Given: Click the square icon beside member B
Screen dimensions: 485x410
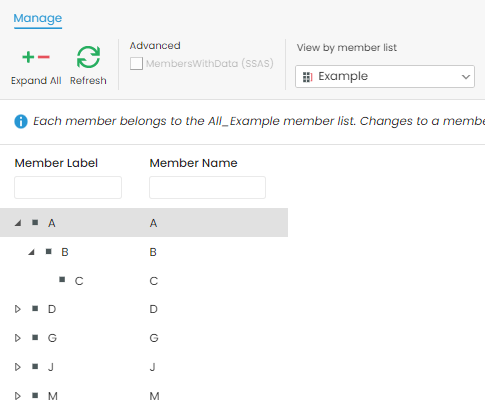Looking at the screenshot, I should (x=49, y=251).
